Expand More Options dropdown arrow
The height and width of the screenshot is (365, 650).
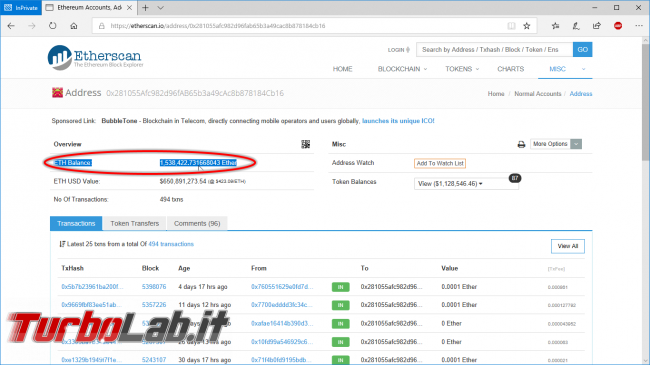pos(576,144)
